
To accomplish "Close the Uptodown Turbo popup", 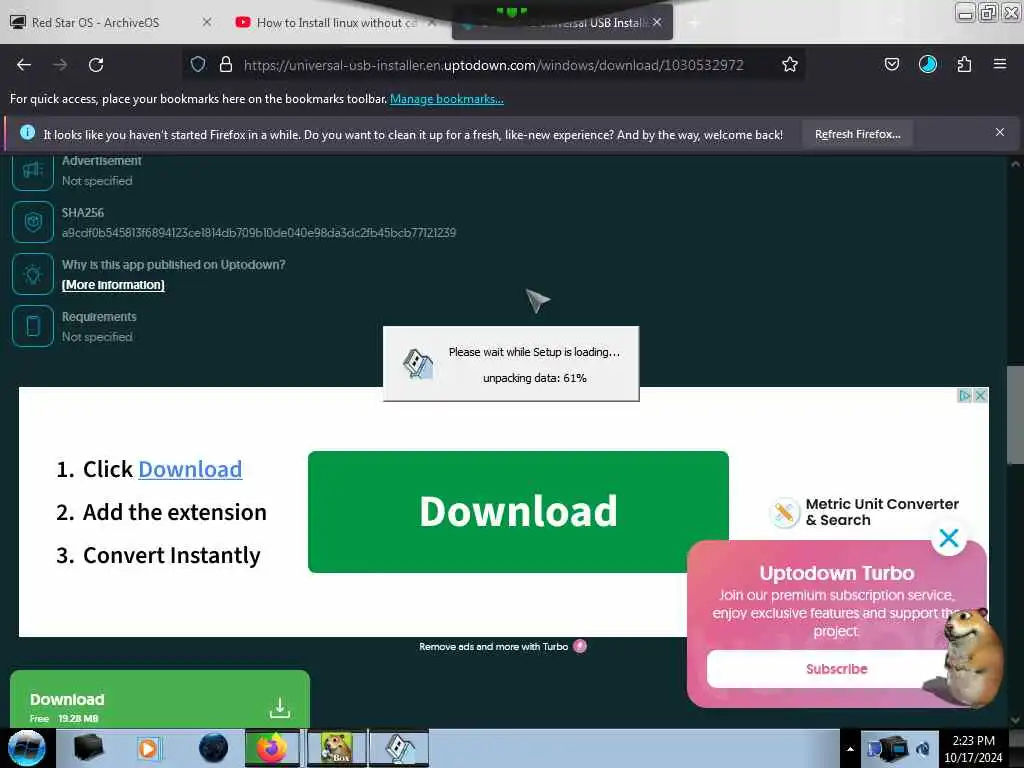I will (949, 537).
